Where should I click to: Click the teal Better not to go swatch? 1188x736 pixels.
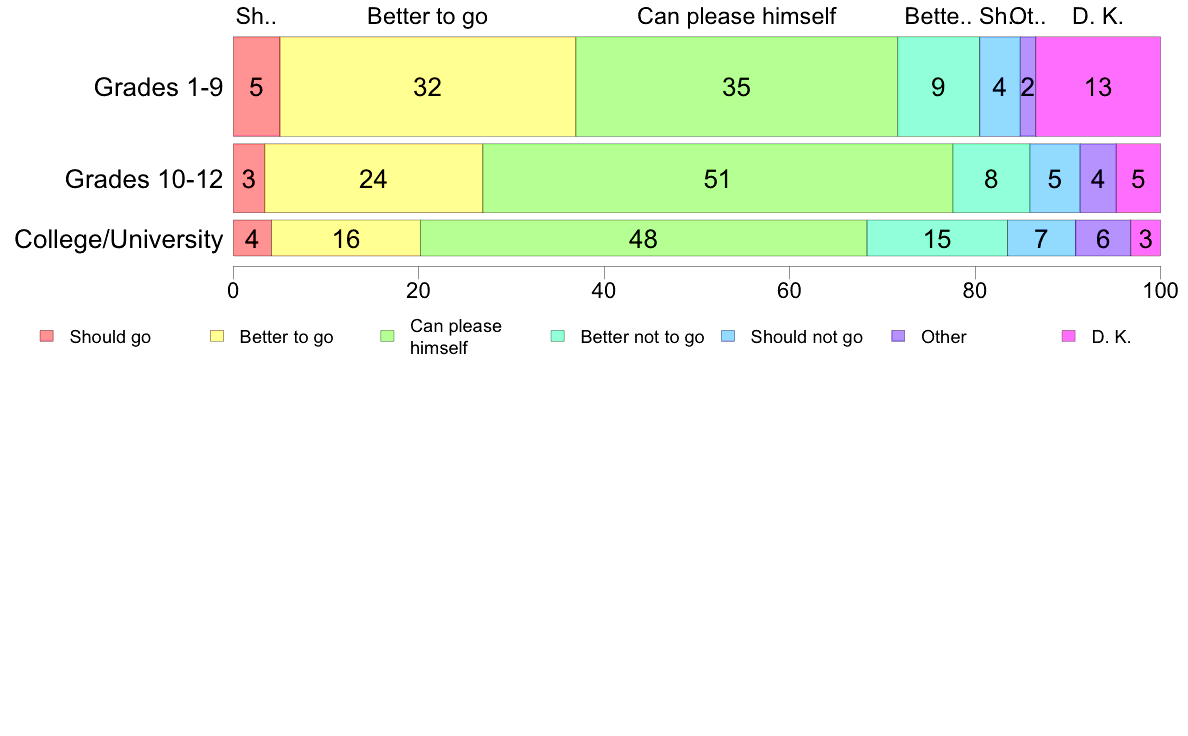point(558,336)
